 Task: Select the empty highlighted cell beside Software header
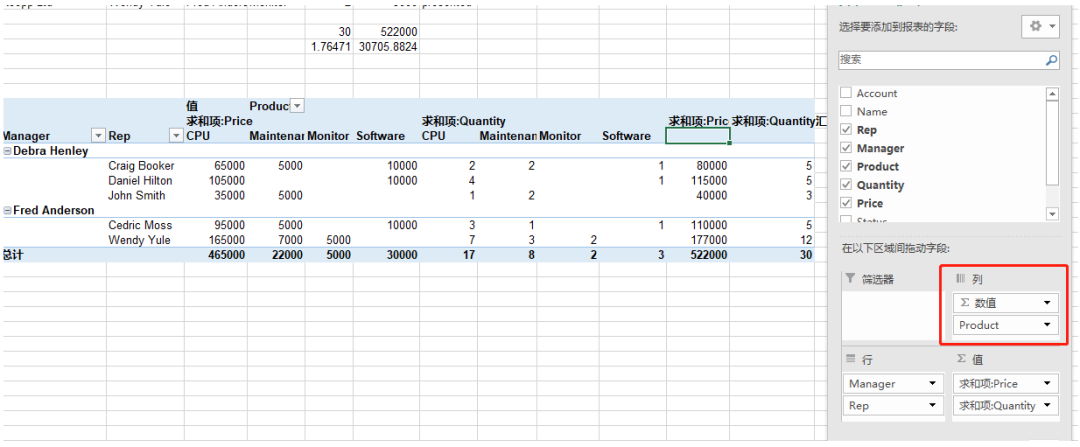tap(698, 136)
